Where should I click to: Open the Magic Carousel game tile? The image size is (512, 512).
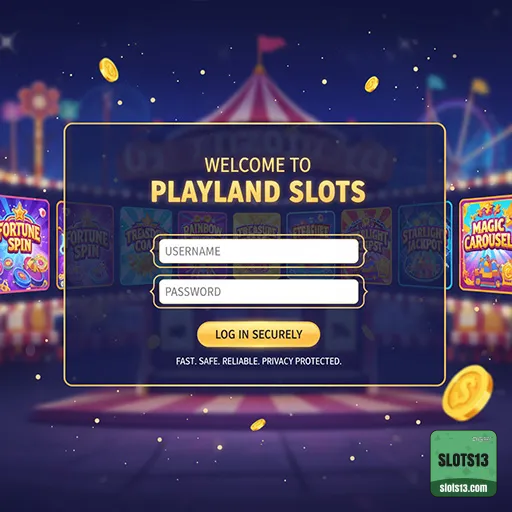486,245
